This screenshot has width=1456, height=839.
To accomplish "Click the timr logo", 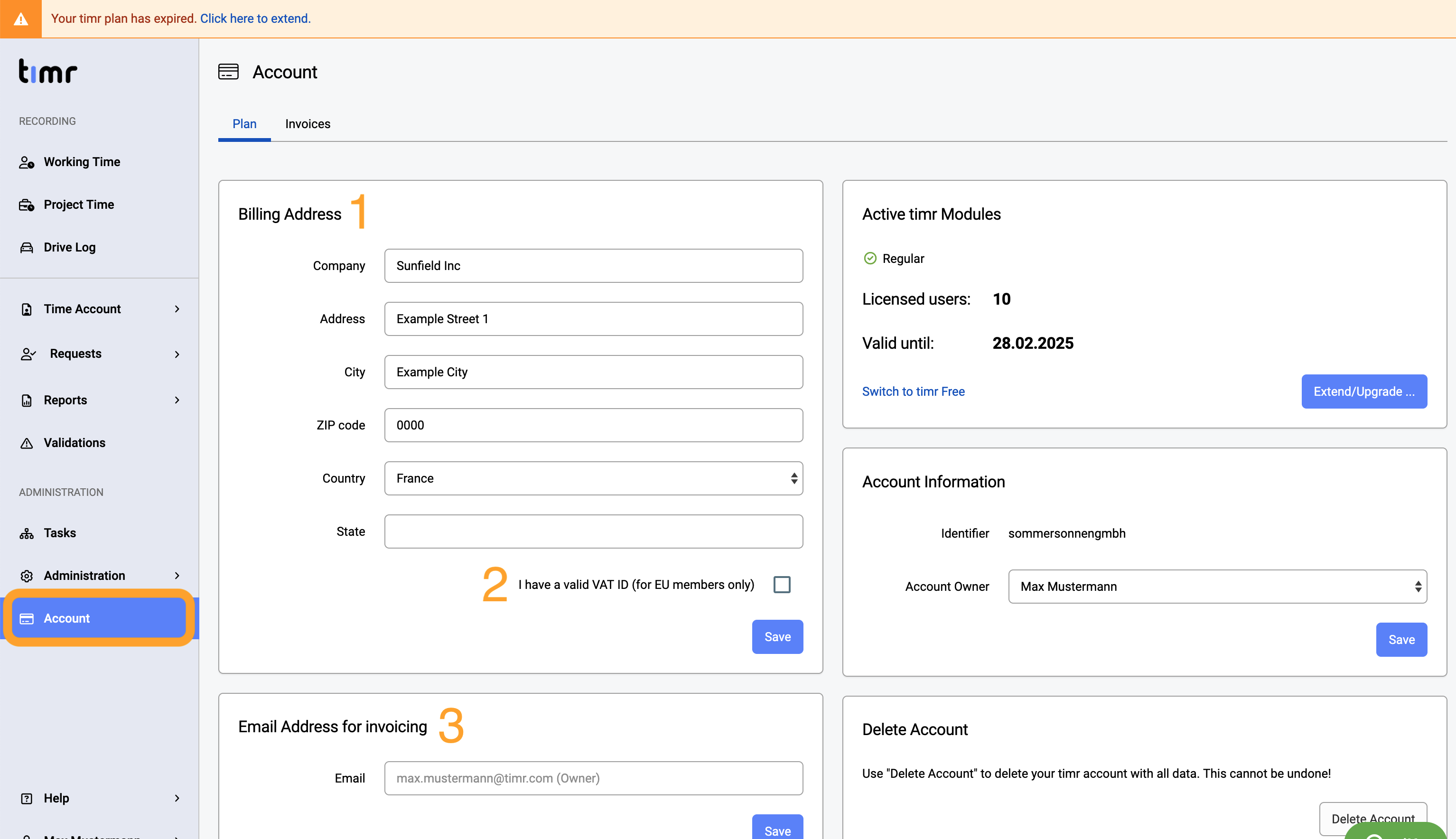I will pos(48,72).
